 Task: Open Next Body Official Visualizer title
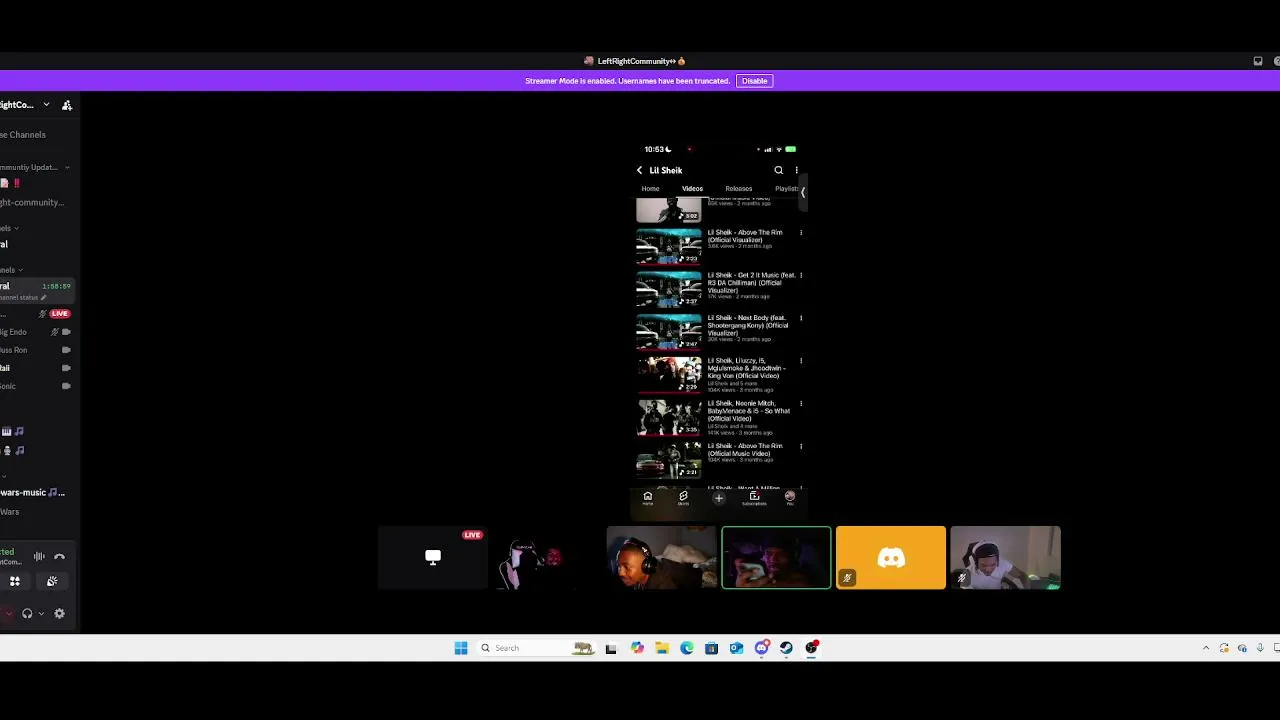point(748,326)
